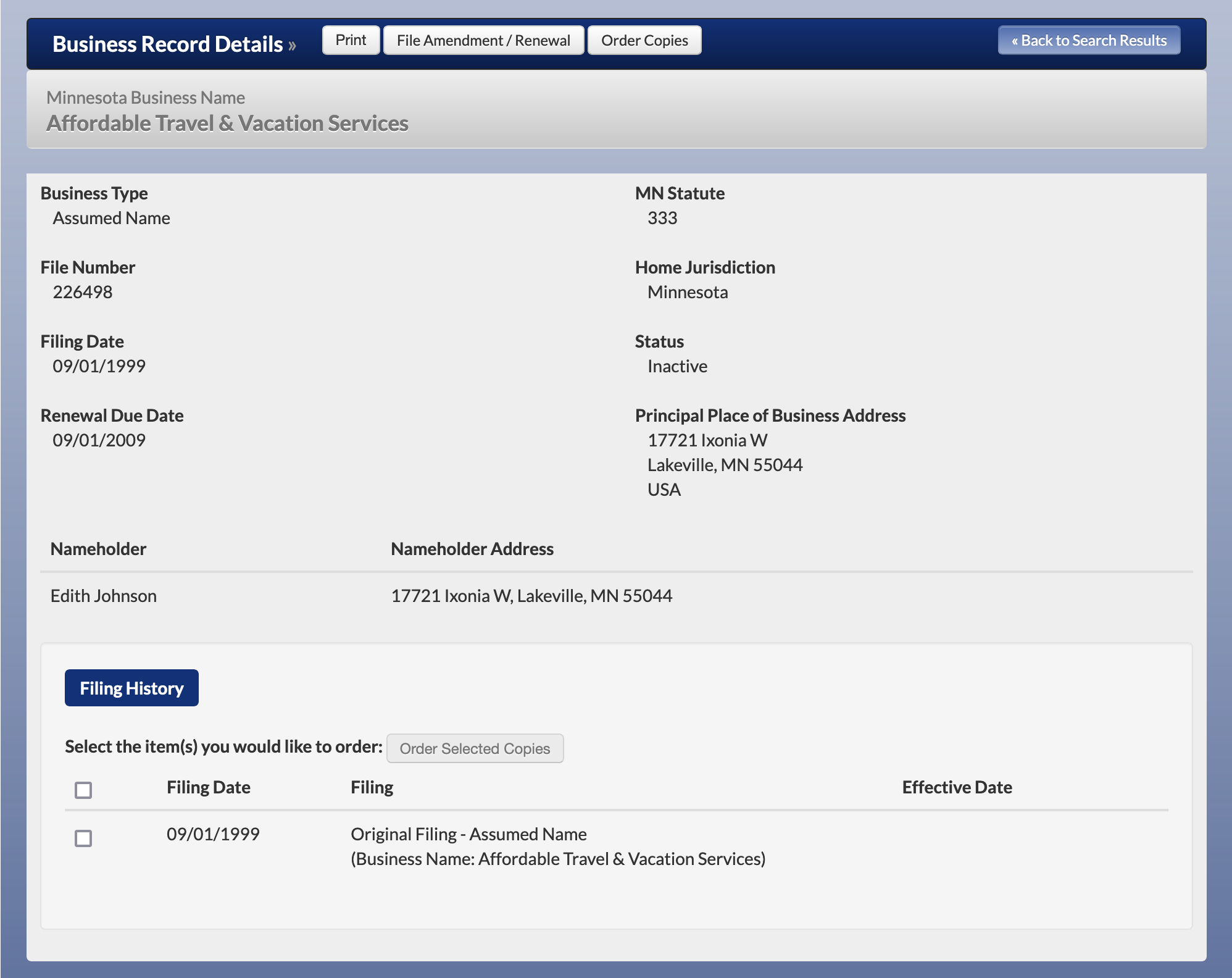Open File Amendment / Renewal
This screenshot has width=1232, height=978.
483,40
